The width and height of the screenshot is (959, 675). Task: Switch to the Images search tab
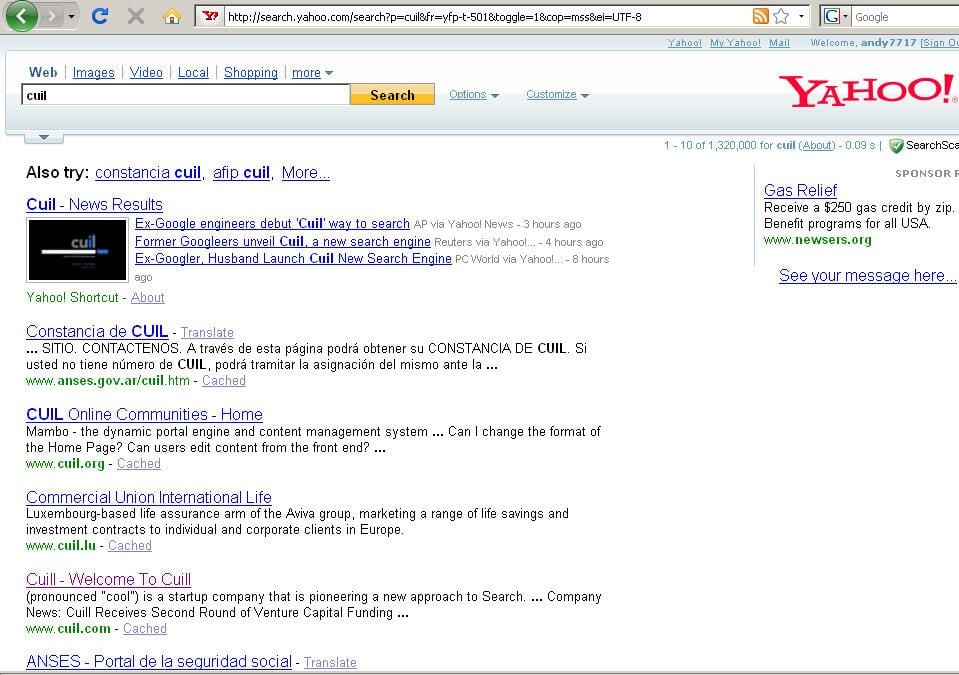[94, 73]
